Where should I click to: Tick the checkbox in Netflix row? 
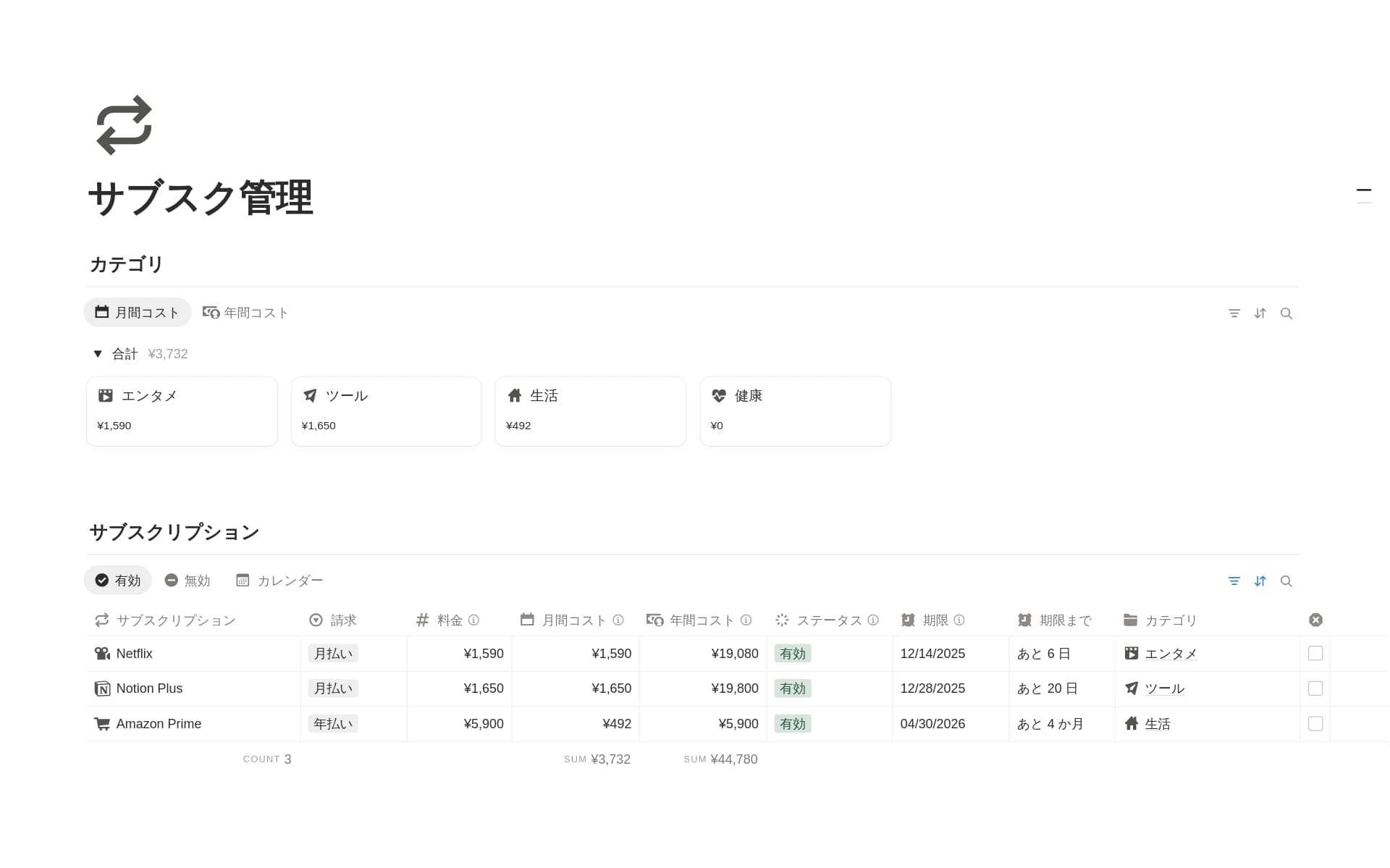[x=1315, y=654]
